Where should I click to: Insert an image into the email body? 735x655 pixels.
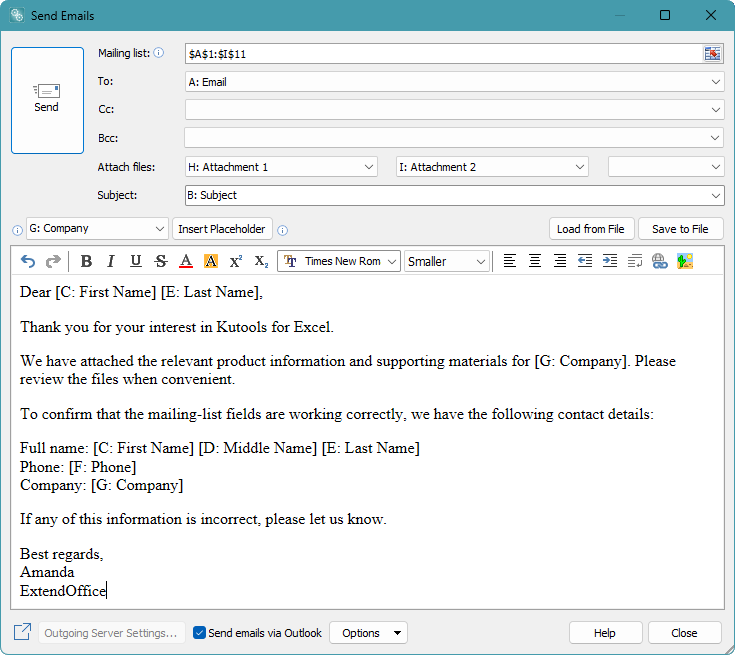click(x=685, y=261)
